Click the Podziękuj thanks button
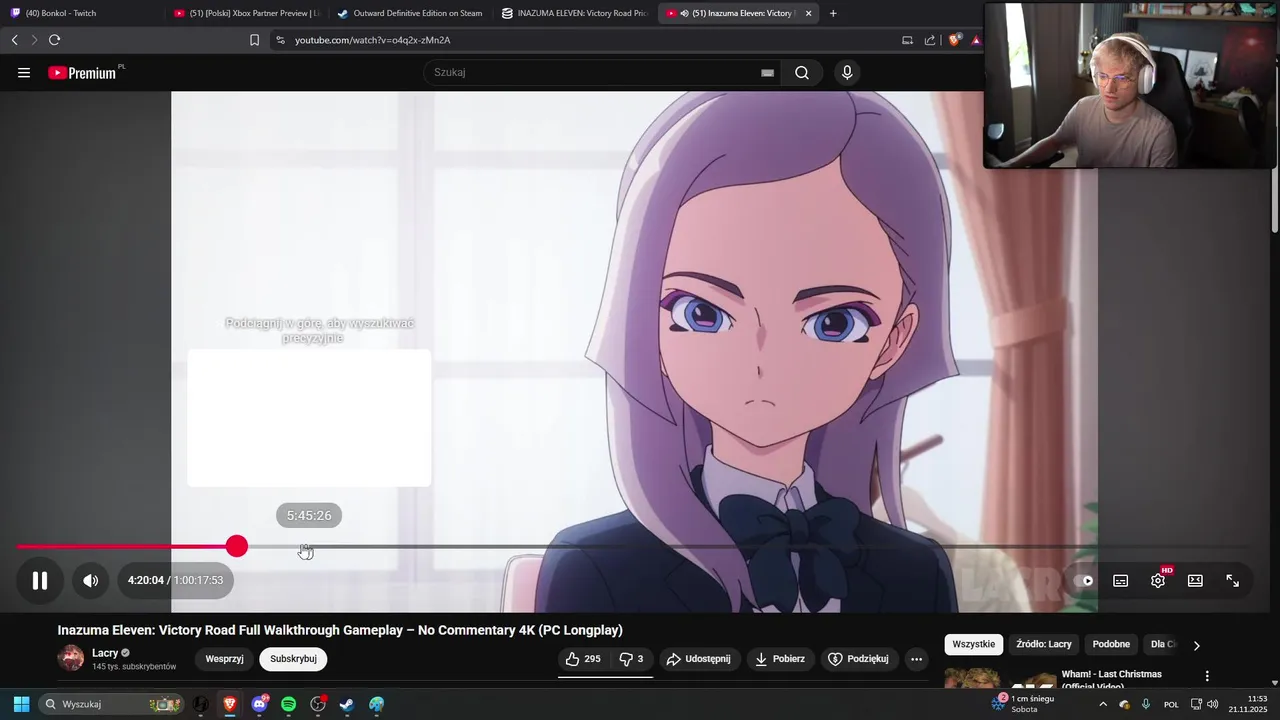The image size is (1280, 720). click(859, 659)
